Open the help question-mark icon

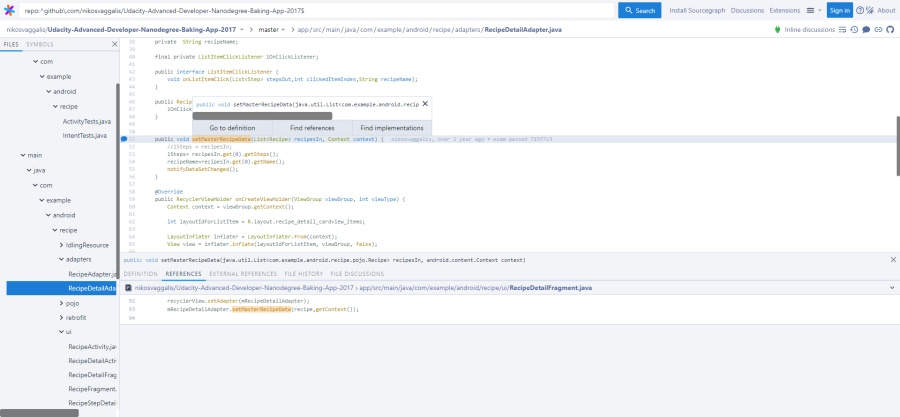860,10
